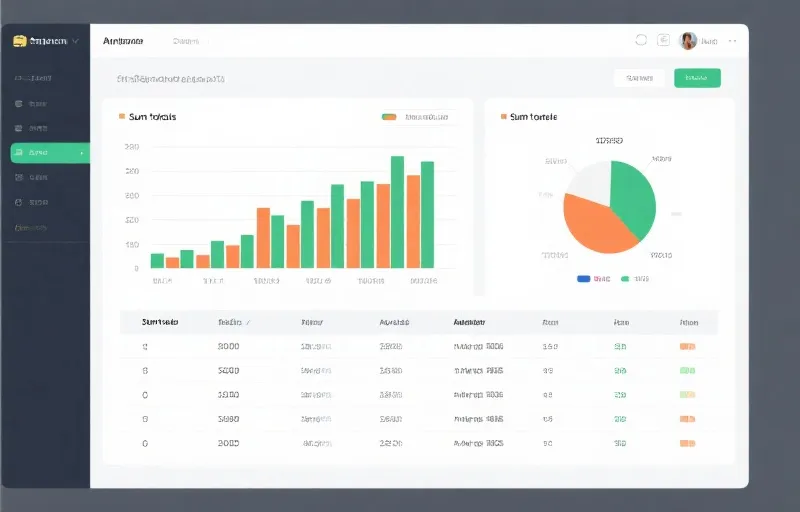Click the fourth sidebar item icon below active
The width and height of the screenshot is (800, 512).
pyautogui.click(x=18, y=177)
